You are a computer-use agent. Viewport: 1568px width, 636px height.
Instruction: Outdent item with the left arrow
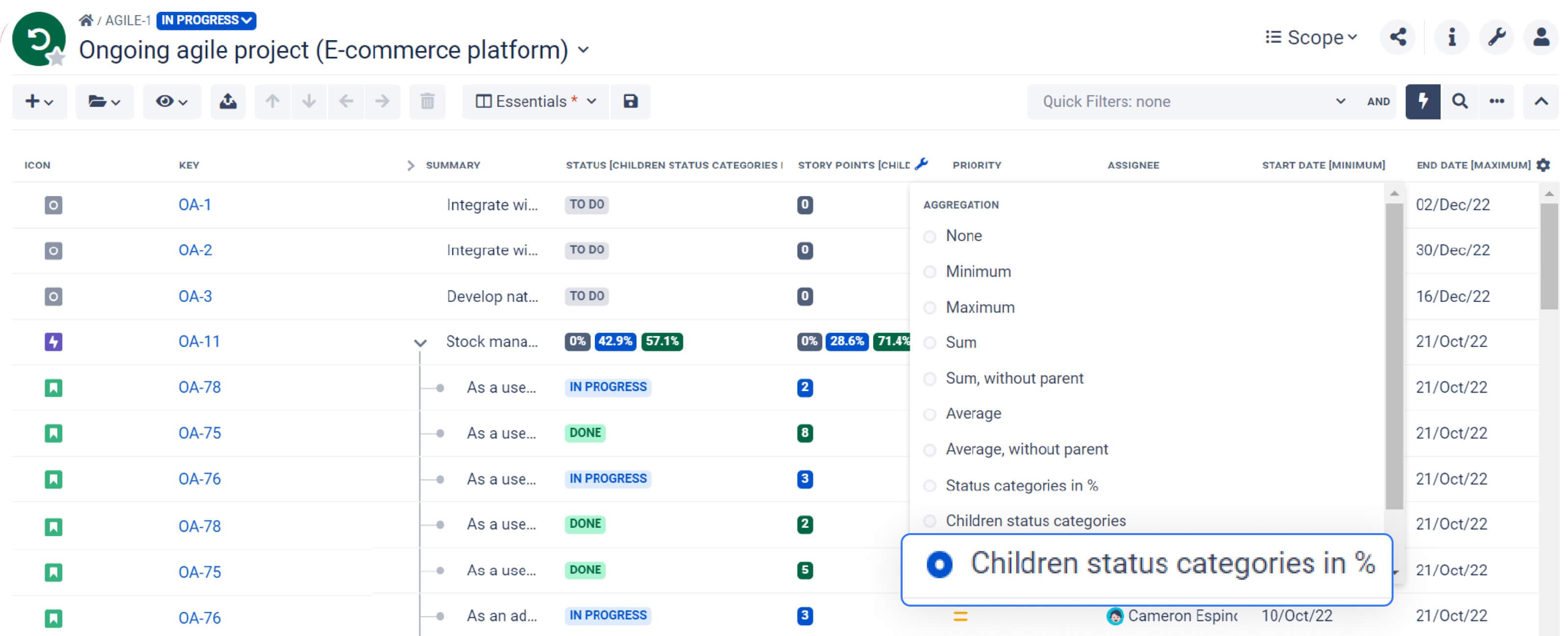[346, 101]
